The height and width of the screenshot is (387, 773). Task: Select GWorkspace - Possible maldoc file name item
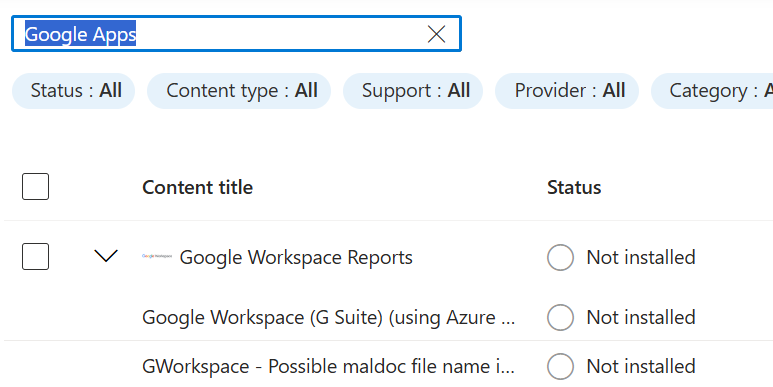(328, 366)
